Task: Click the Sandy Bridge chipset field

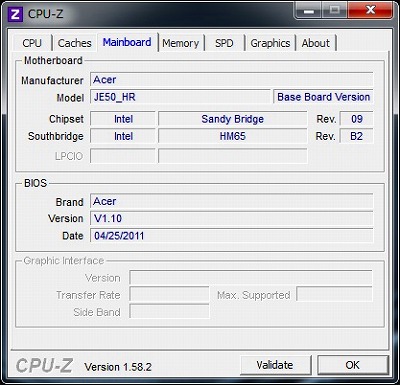Action: 232,119
